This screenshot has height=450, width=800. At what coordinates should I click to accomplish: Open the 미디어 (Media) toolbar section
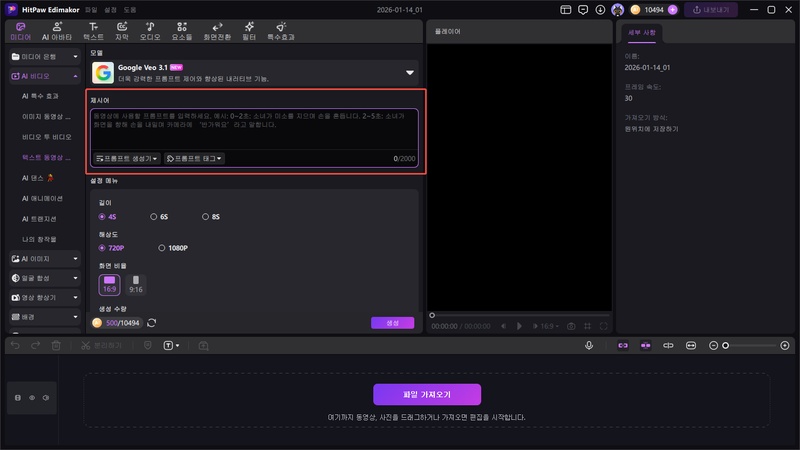(x=20, y=31)
